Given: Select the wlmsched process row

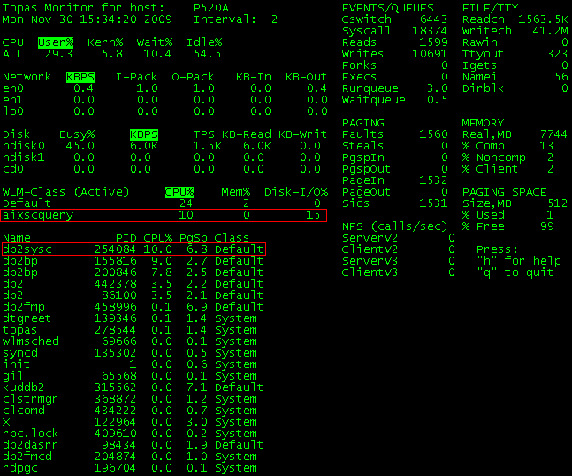Looking at the screenshot, I should [x=130, y=341].
